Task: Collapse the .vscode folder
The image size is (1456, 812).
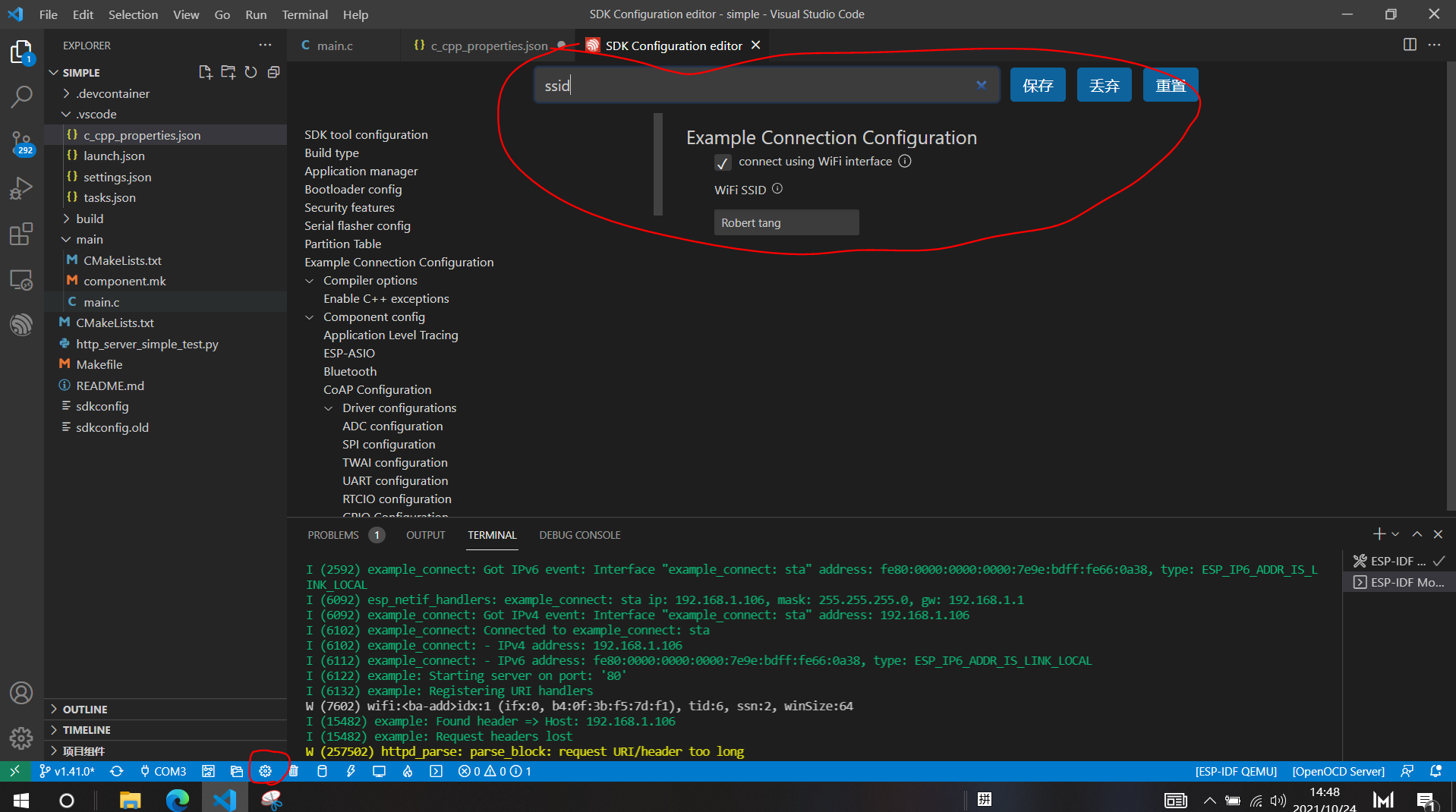Action: coord(66,114)
